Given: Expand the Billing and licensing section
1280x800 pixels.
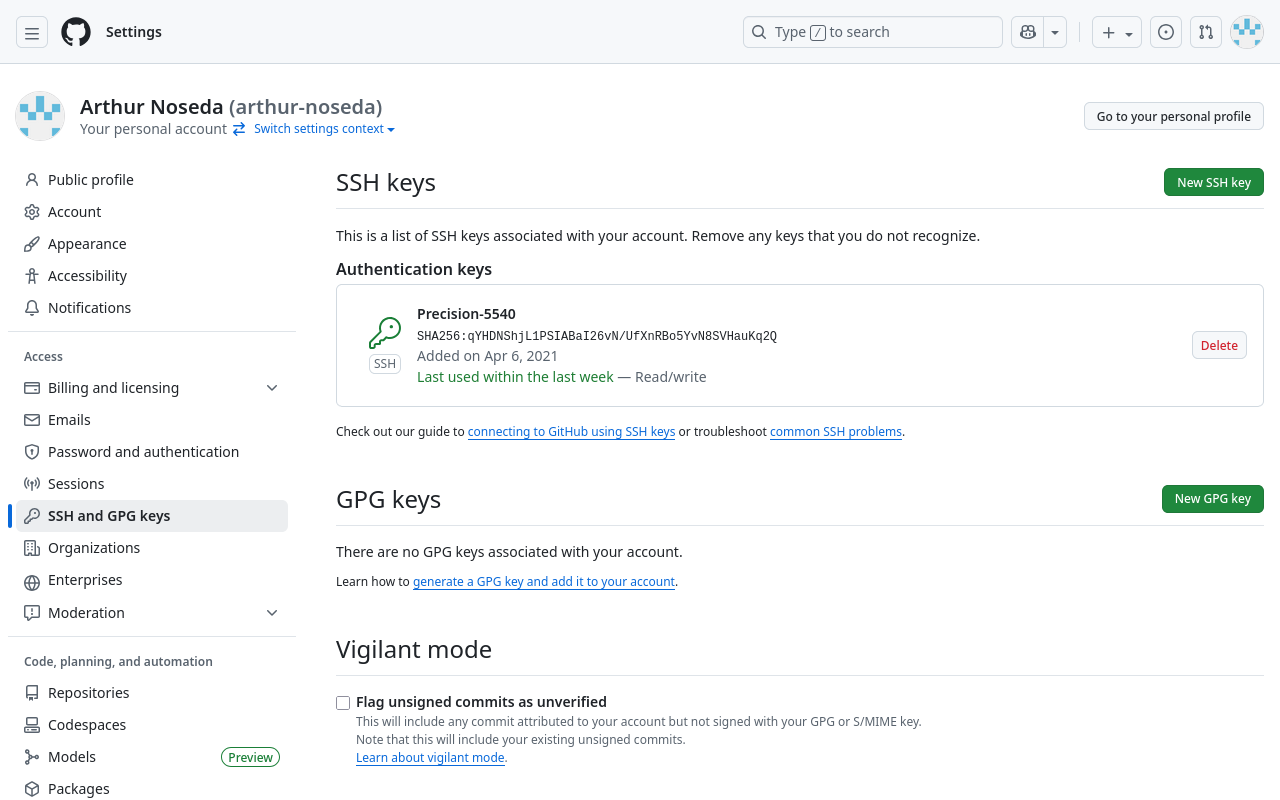Looking at the screenshot, I should pos(271,387).
